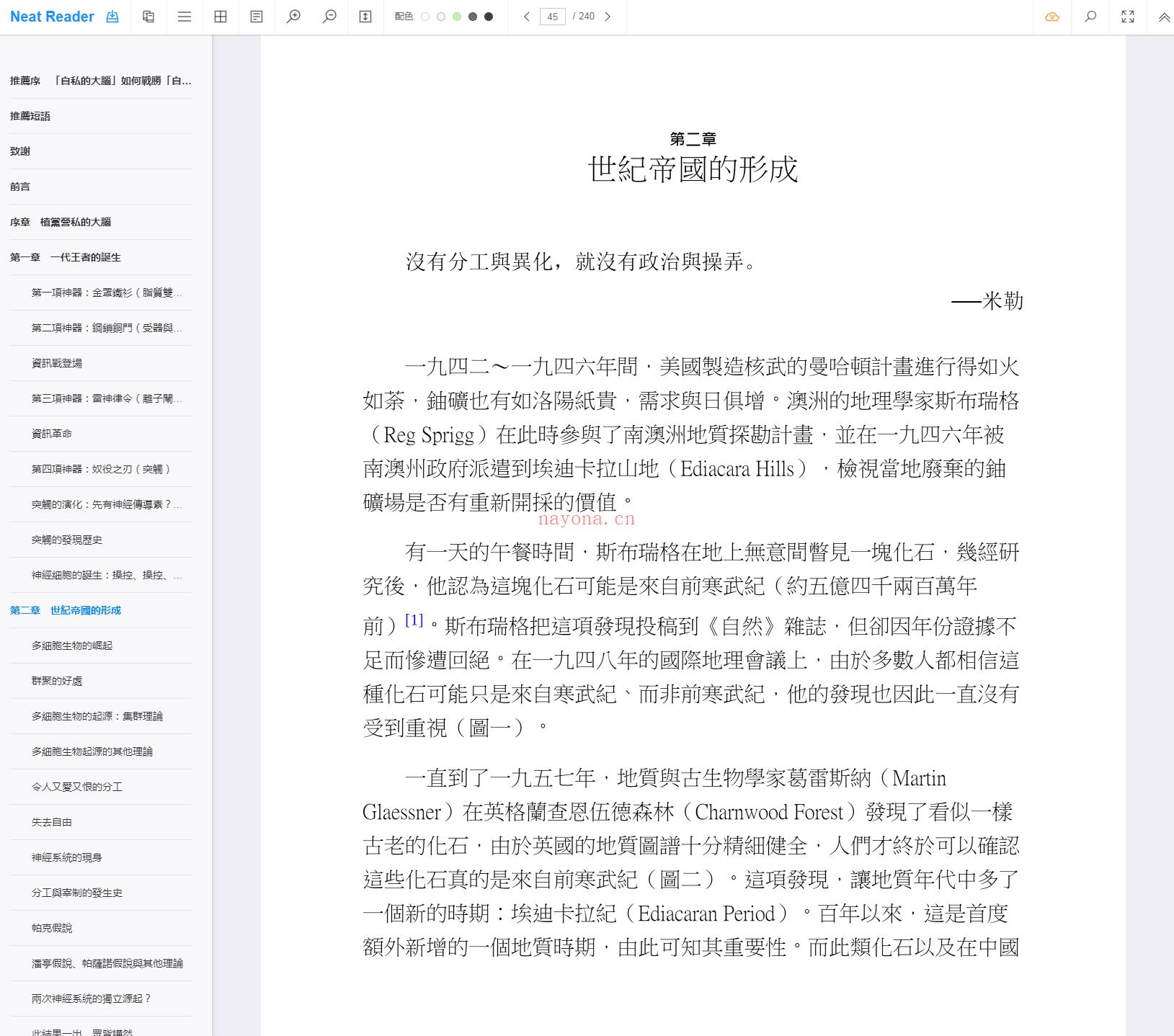1174x1036 pixels.
Task: Open 前言 in the contents
Action: pyautogui.click(x=101, y=187)
